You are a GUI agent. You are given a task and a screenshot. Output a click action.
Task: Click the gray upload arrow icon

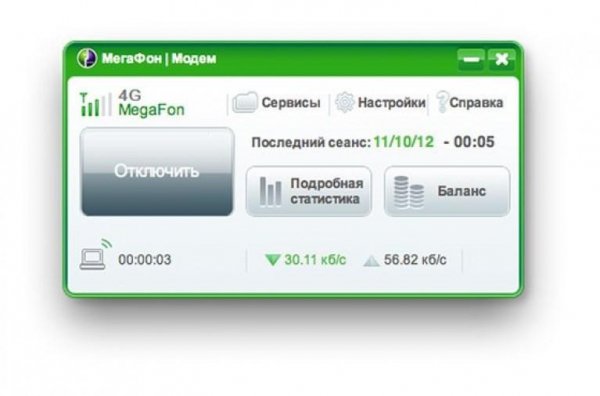[371, 261]
